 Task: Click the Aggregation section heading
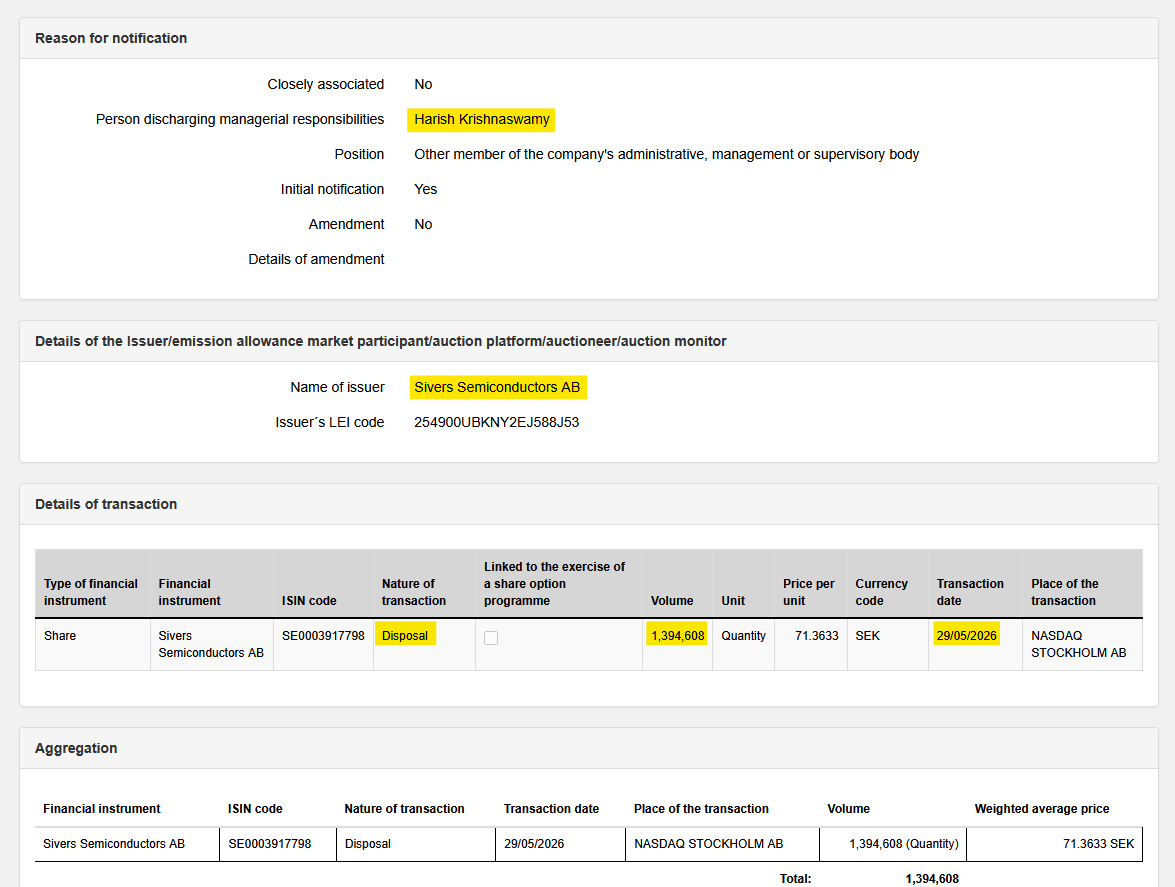tap(76, 748)
